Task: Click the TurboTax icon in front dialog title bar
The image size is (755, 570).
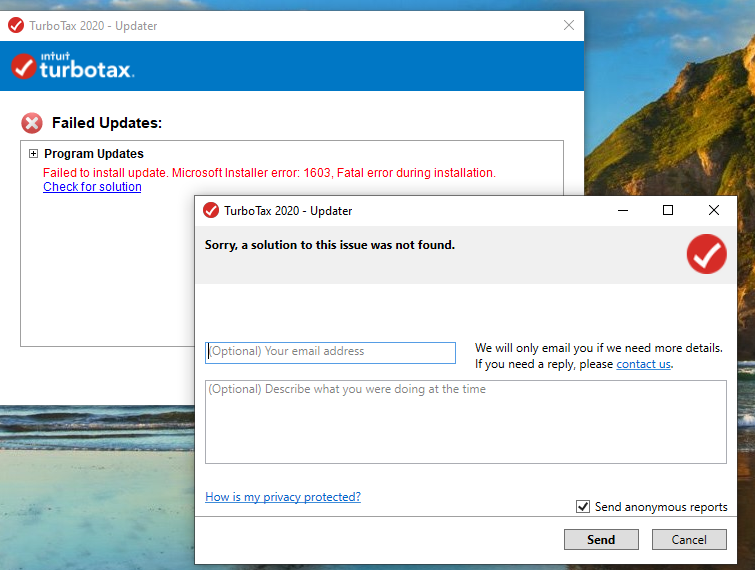Action: (x=211, y=210)
